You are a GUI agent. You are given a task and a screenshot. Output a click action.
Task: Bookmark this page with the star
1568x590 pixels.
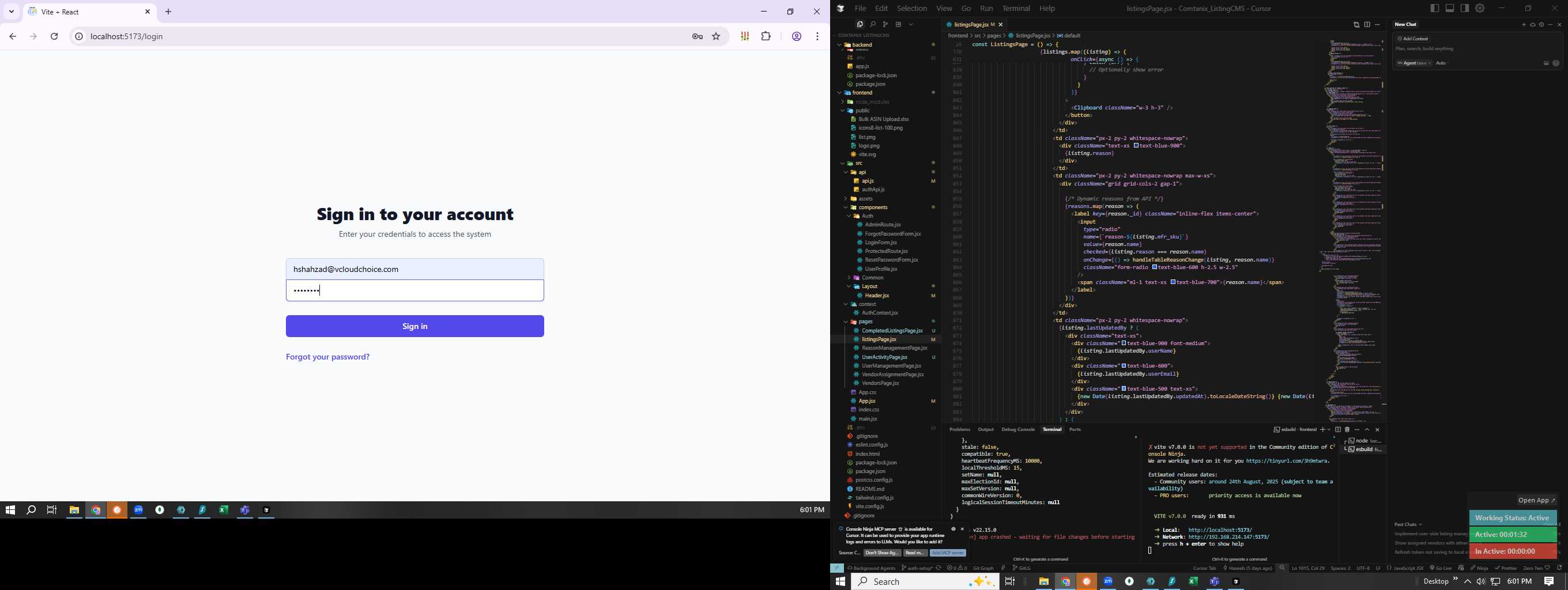click(x=717, y=36)
